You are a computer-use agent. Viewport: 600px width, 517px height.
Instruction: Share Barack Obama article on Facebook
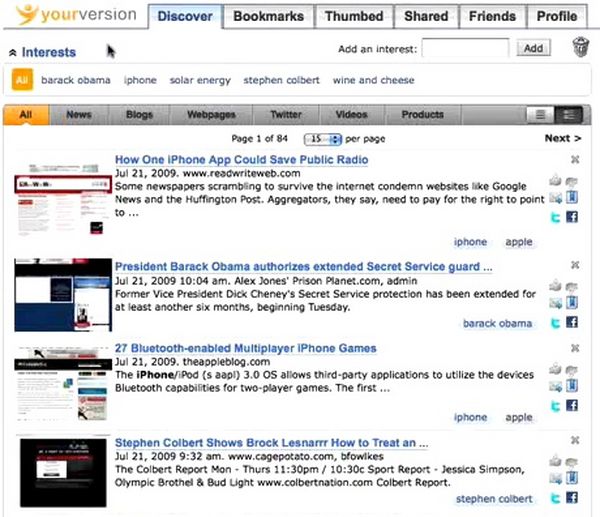[572, 322]
